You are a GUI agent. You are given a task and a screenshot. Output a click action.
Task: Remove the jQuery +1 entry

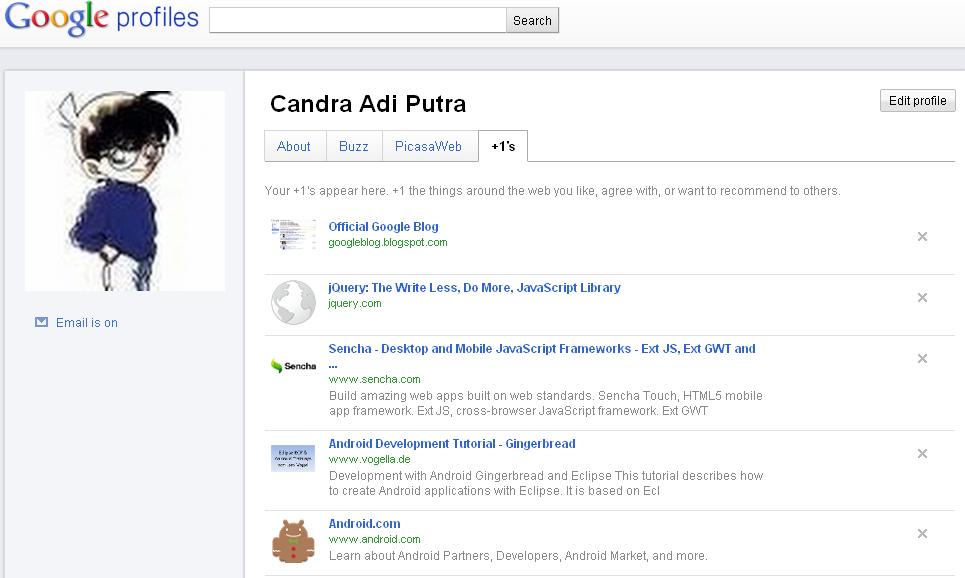pos(922,298)
